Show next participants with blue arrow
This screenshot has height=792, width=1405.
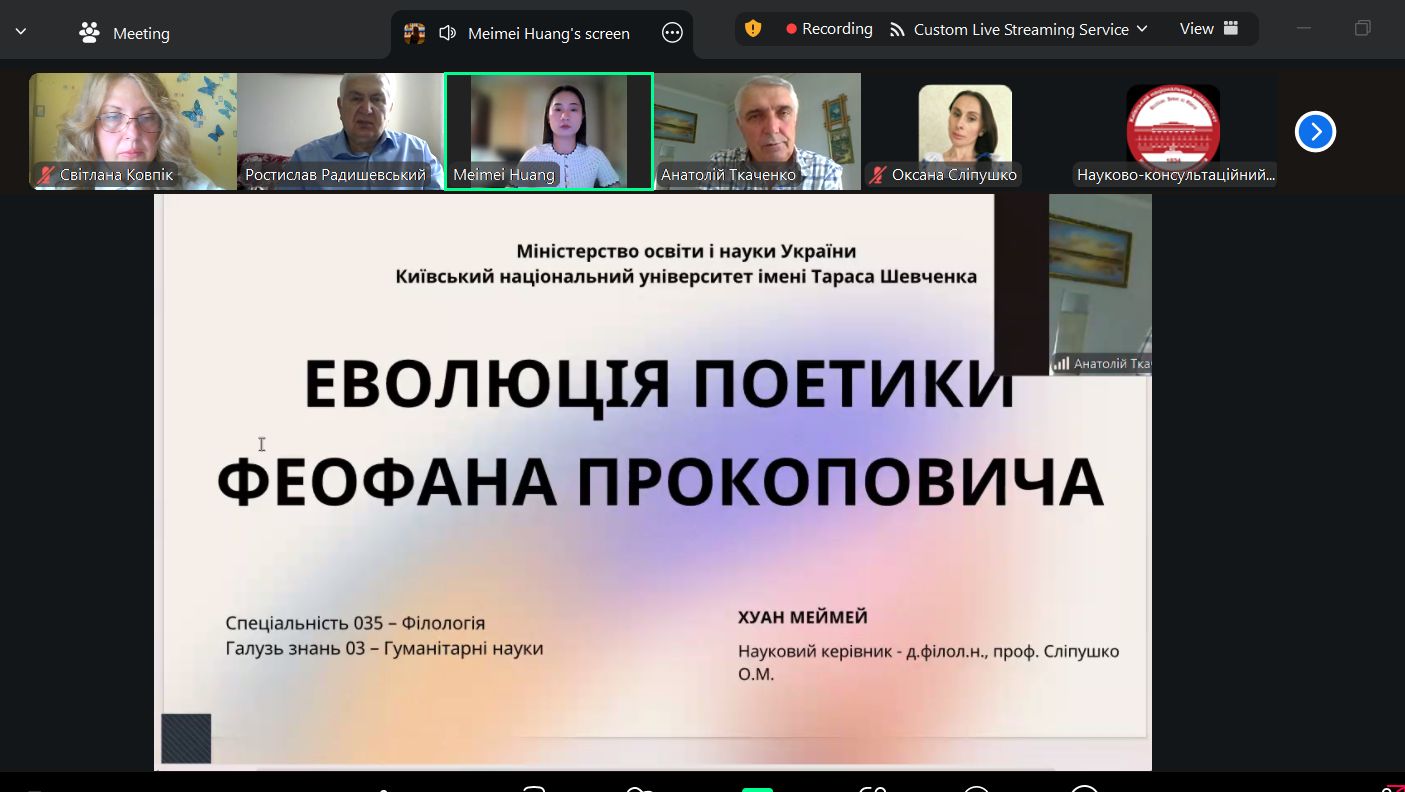point(1315,131)
